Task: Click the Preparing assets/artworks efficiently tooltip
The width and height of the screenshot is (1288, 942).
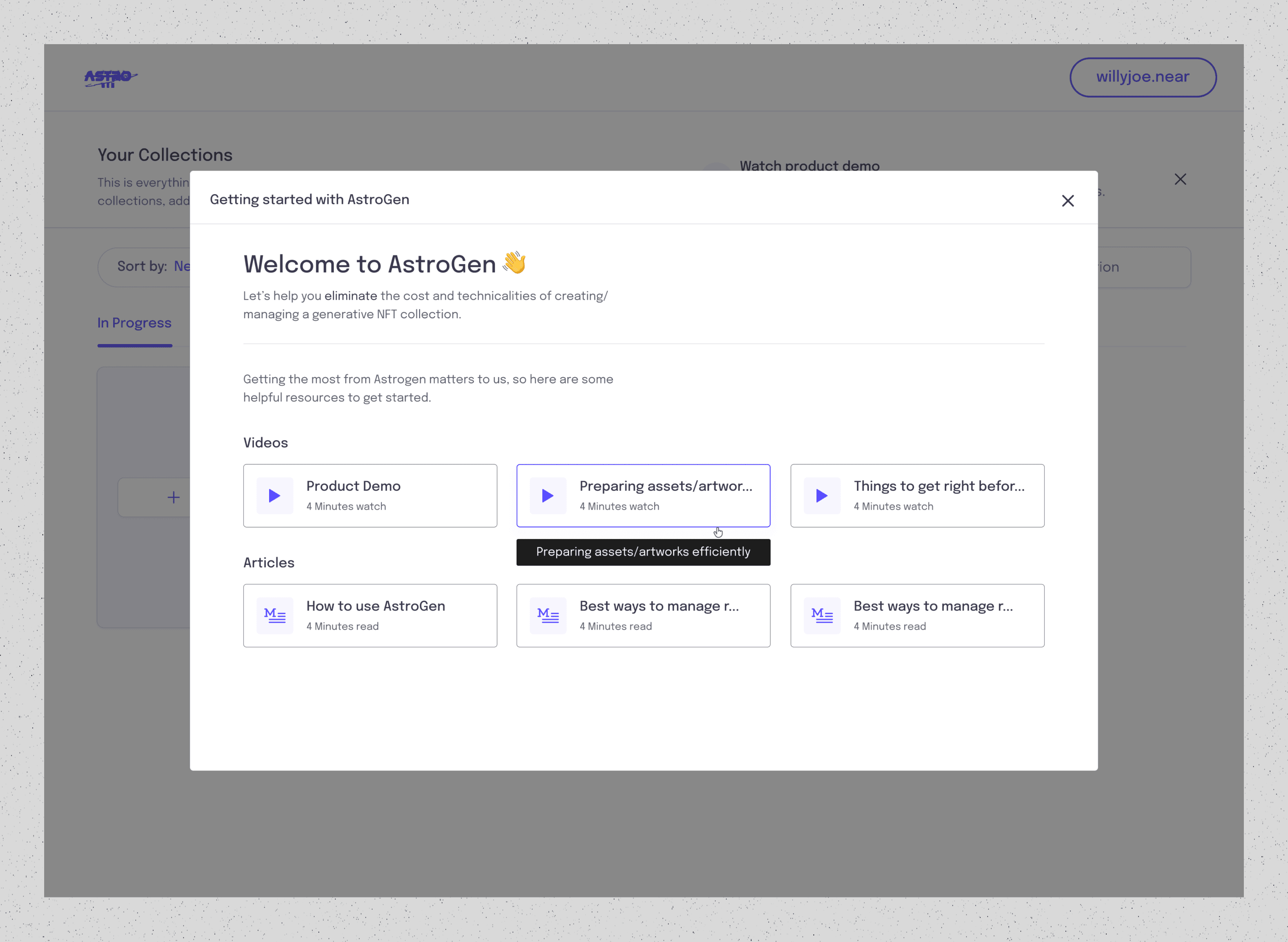Action: 643,552
